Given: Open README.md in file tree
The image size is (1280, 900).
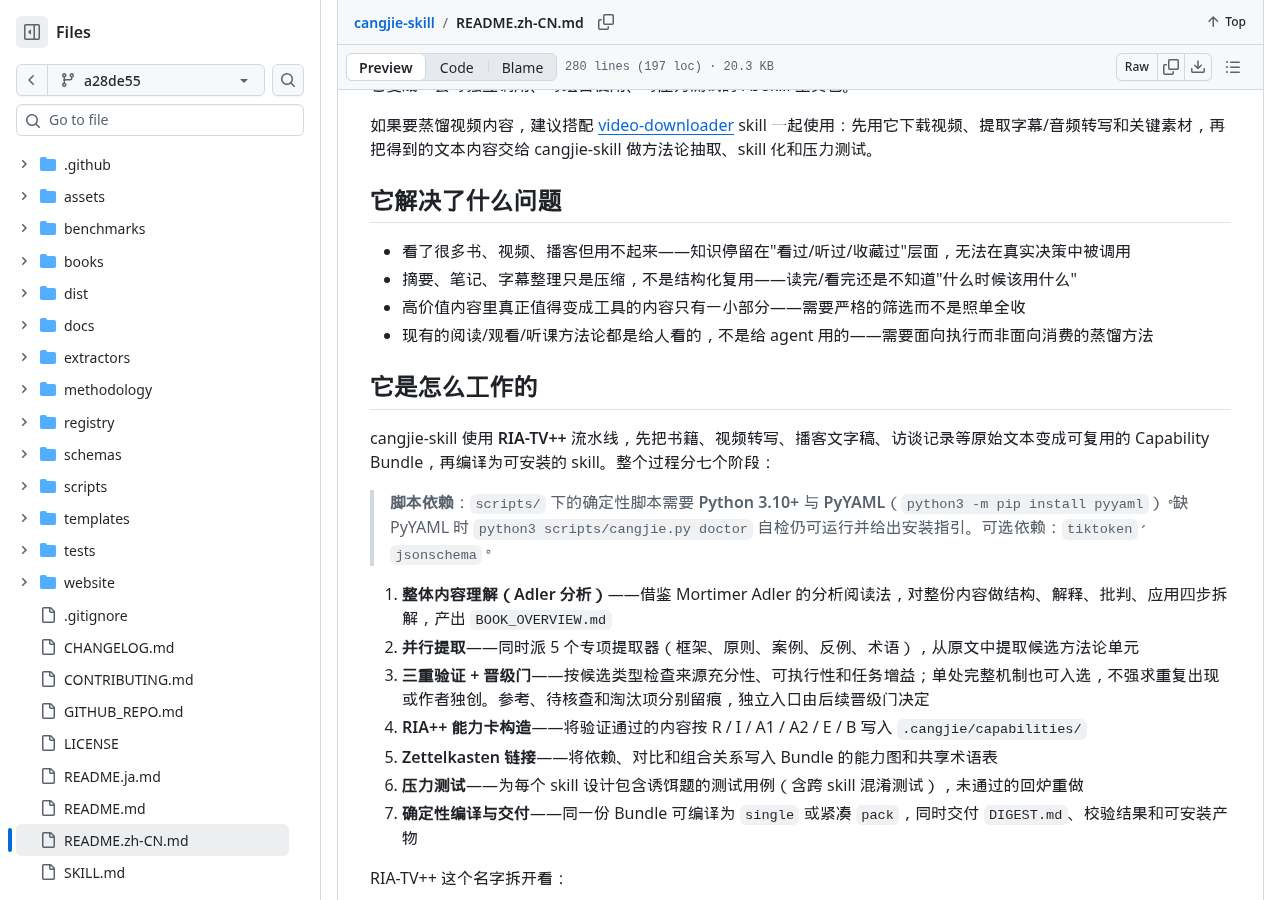Looking at the screenshot, I should [x=105, y=809].
